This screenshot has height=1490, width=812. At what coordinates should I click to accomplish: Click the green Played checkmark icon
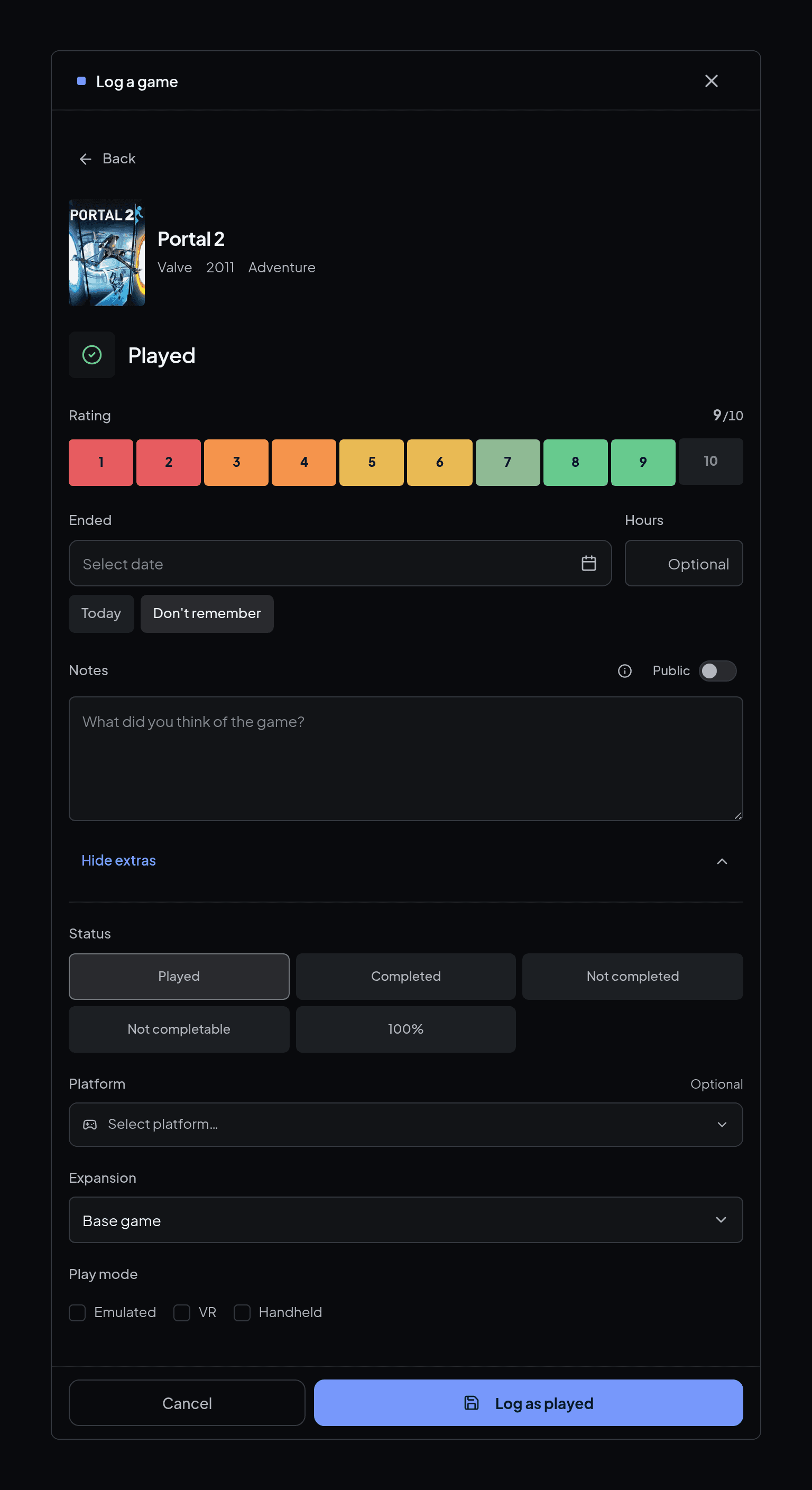click(92, 355)
